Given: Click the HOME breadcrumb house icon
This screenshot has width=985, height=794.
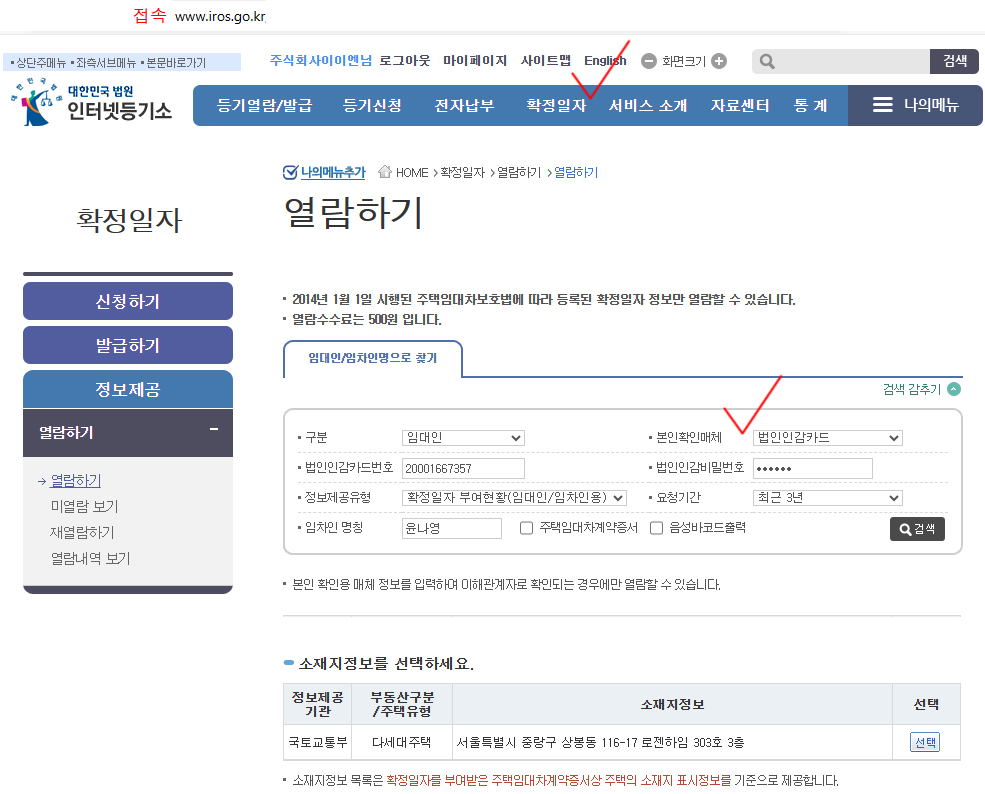Looking at the screenshot, I should [x=385, y=172].
